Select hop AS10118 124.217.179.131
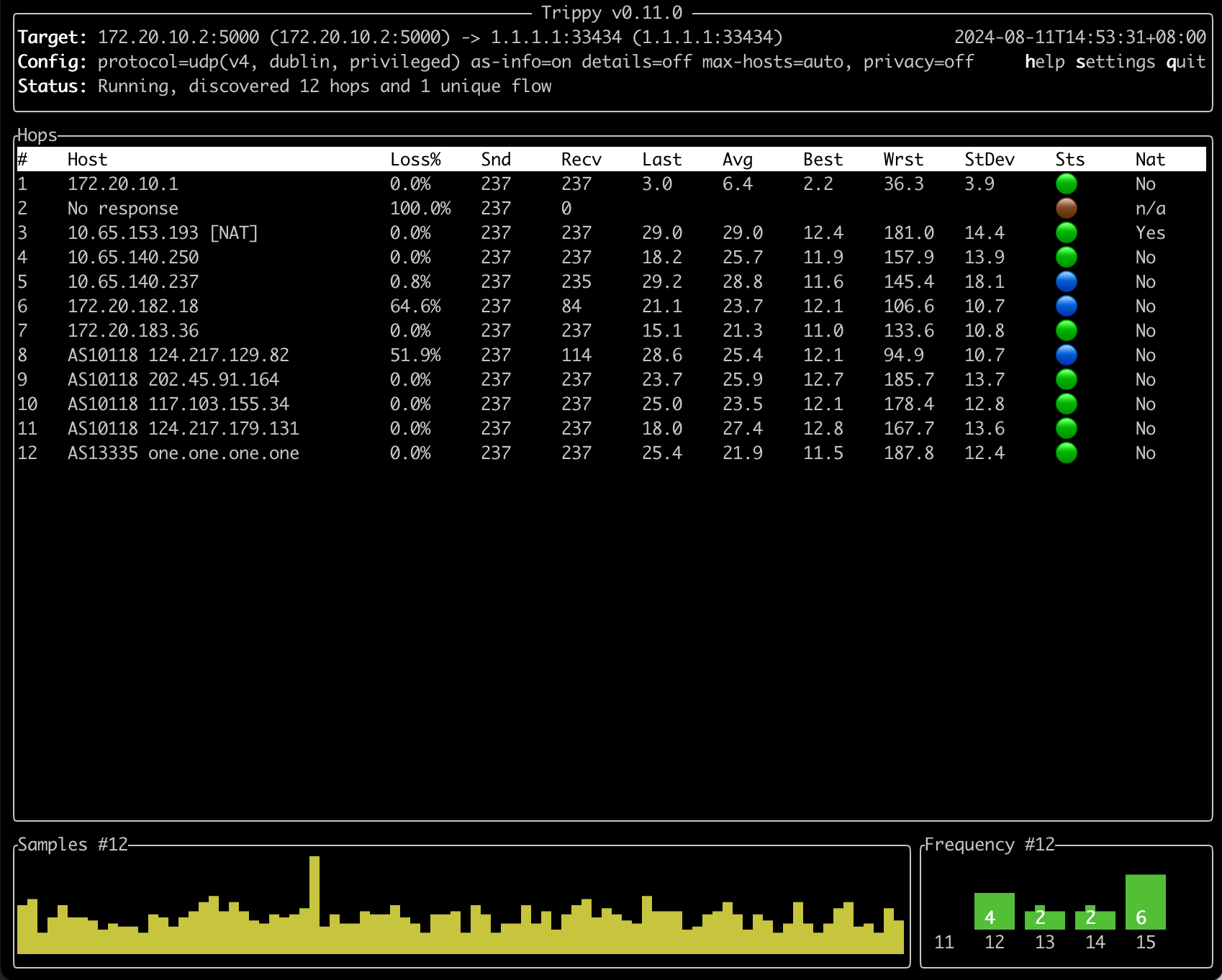 pos(611,429)
